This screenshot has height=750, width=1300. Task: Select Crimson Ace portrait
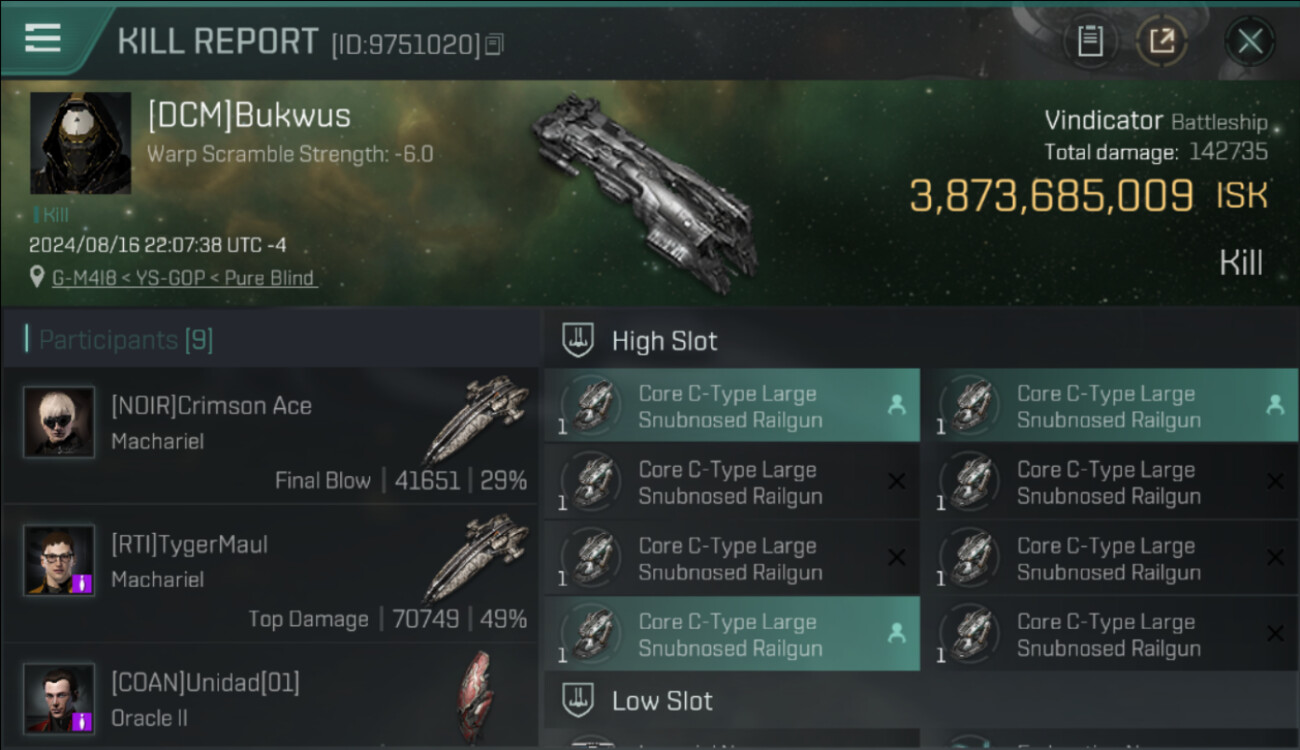(x=59, y=422)
